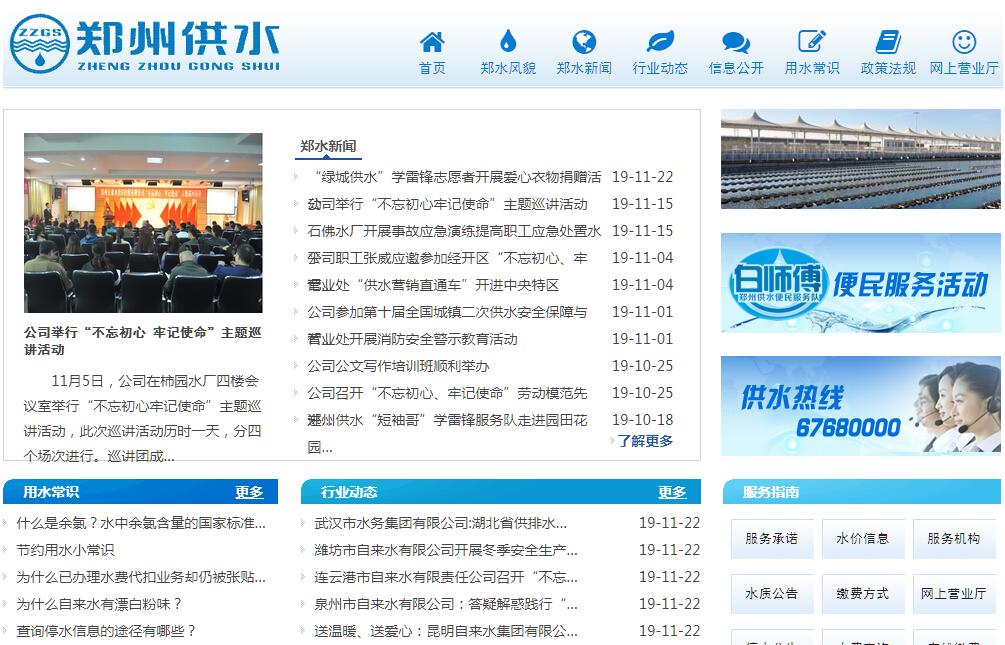Open the 节约用水小常识 article link
This screenshot has height=645, width=1005.
pos(65,550)
